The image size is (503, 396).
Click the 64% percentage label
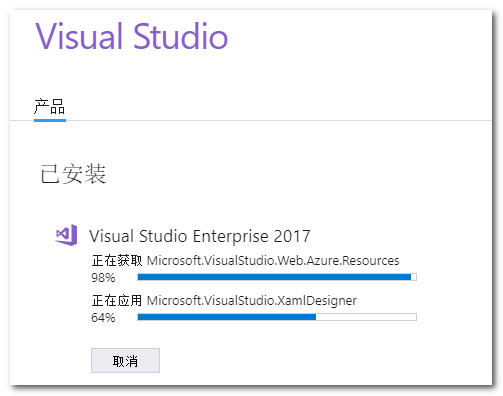pos(103,318)
